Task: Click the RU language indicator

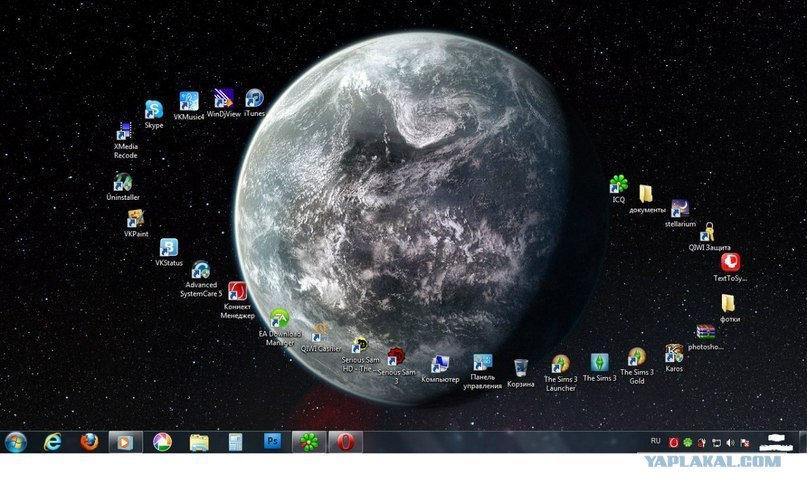Action: [x=656, y=441]
